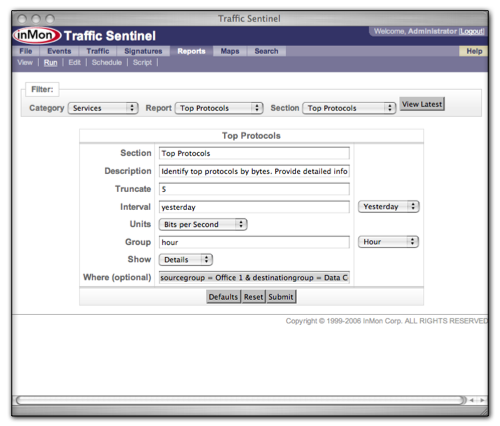Click the View Latest button
Image resolution: width=500 pixels, height=426 pixels.
(x=422, y=104)
